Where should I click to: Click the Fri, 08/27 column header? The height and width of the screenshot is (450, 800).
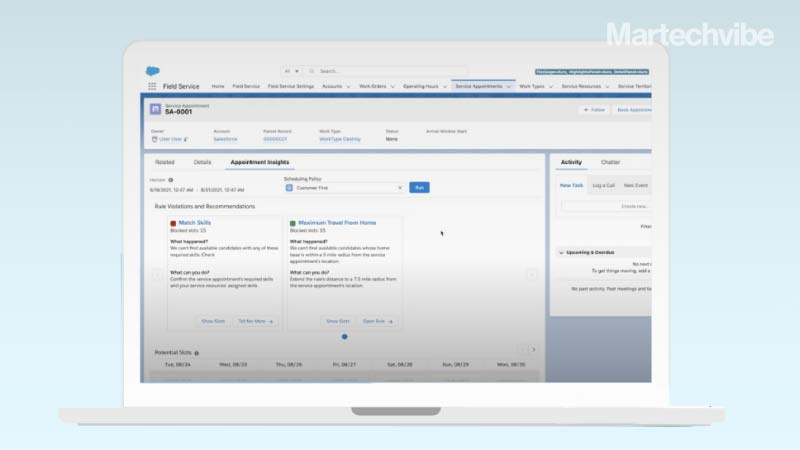[344, 365]
